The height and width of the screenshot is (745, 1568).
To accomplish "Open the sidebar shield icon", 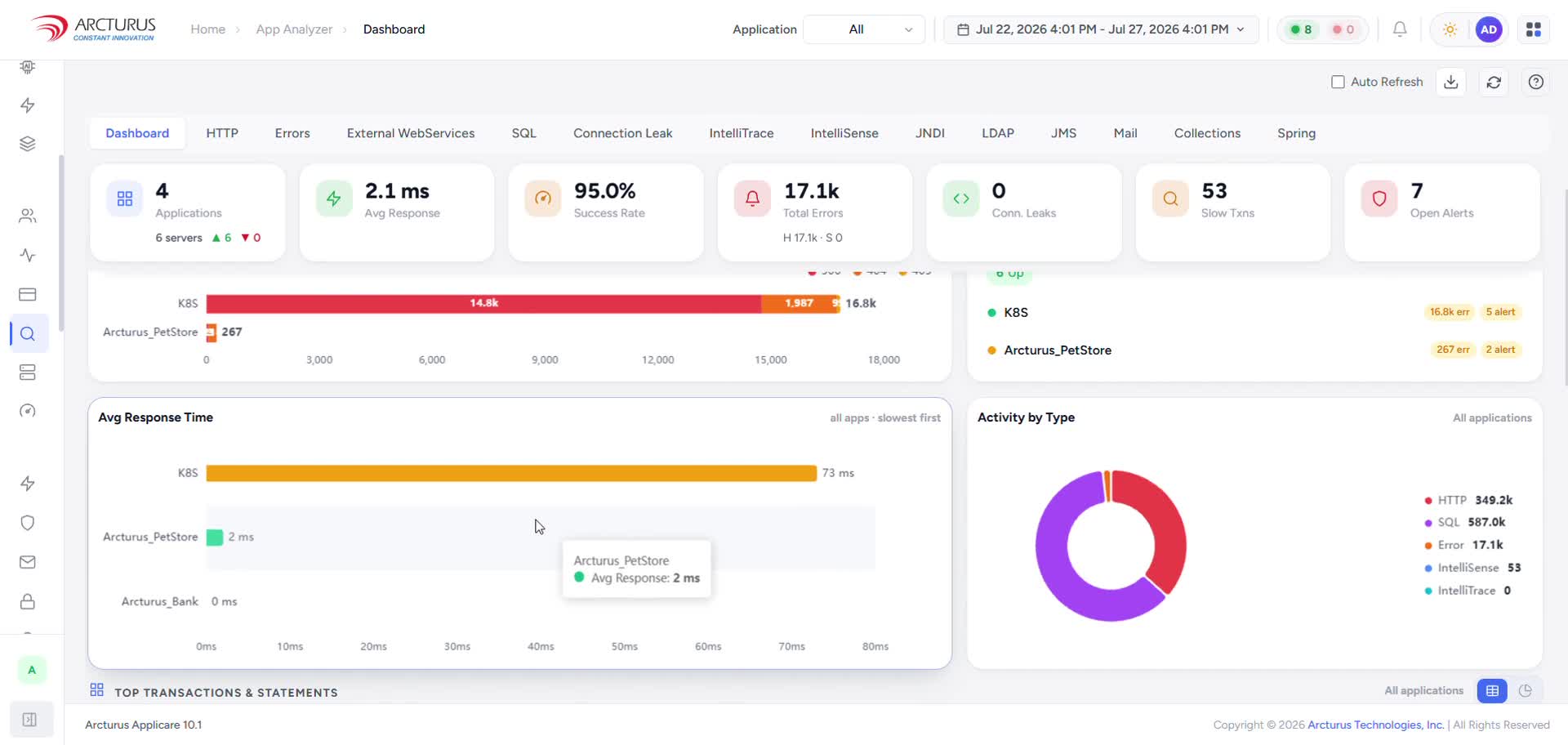I will tap(28, 523).
